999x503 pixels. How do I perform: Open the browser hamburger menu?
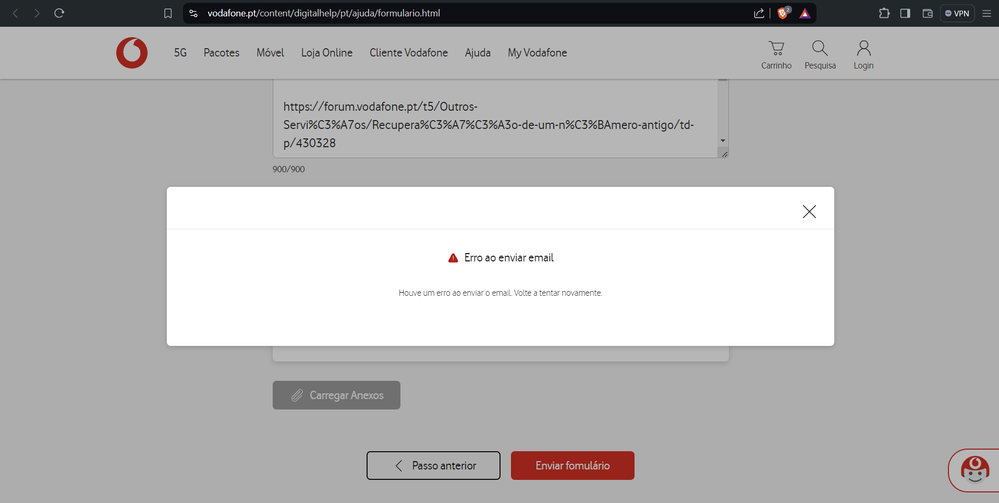pos(986,13)
